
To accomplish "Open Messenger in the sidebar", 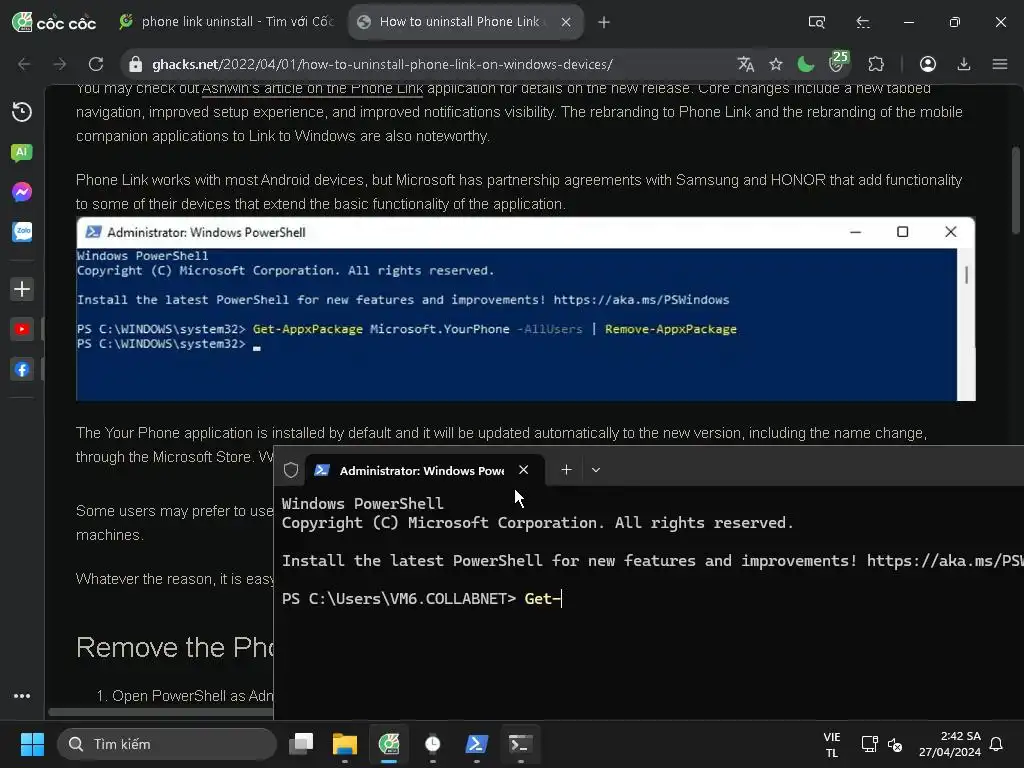I will point(22,192).
